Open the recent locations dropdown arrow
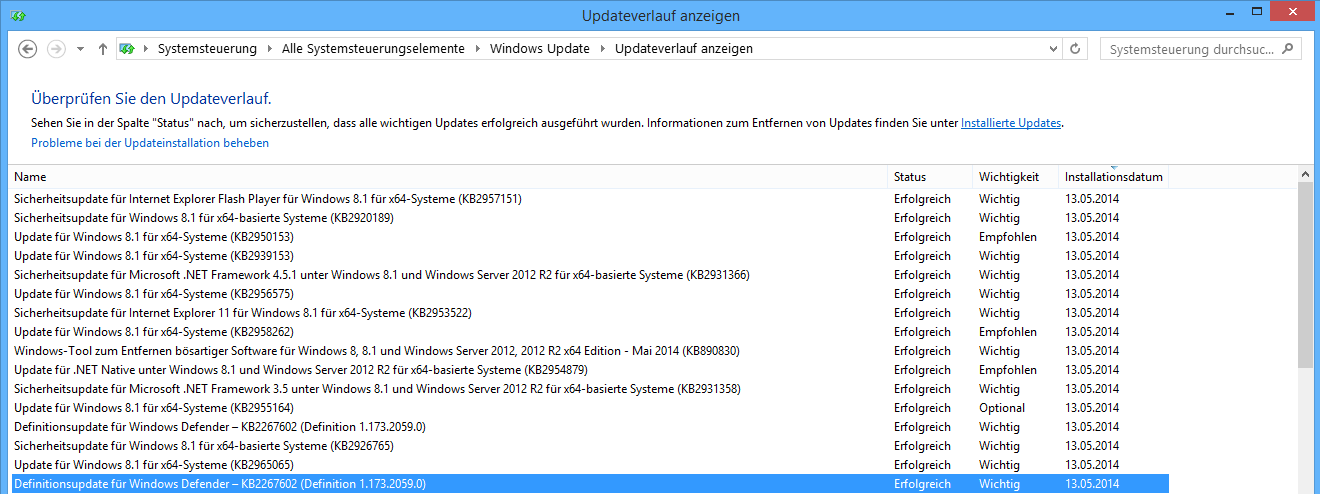Screen dimensions: 1320x494 [x=80, y=49]
